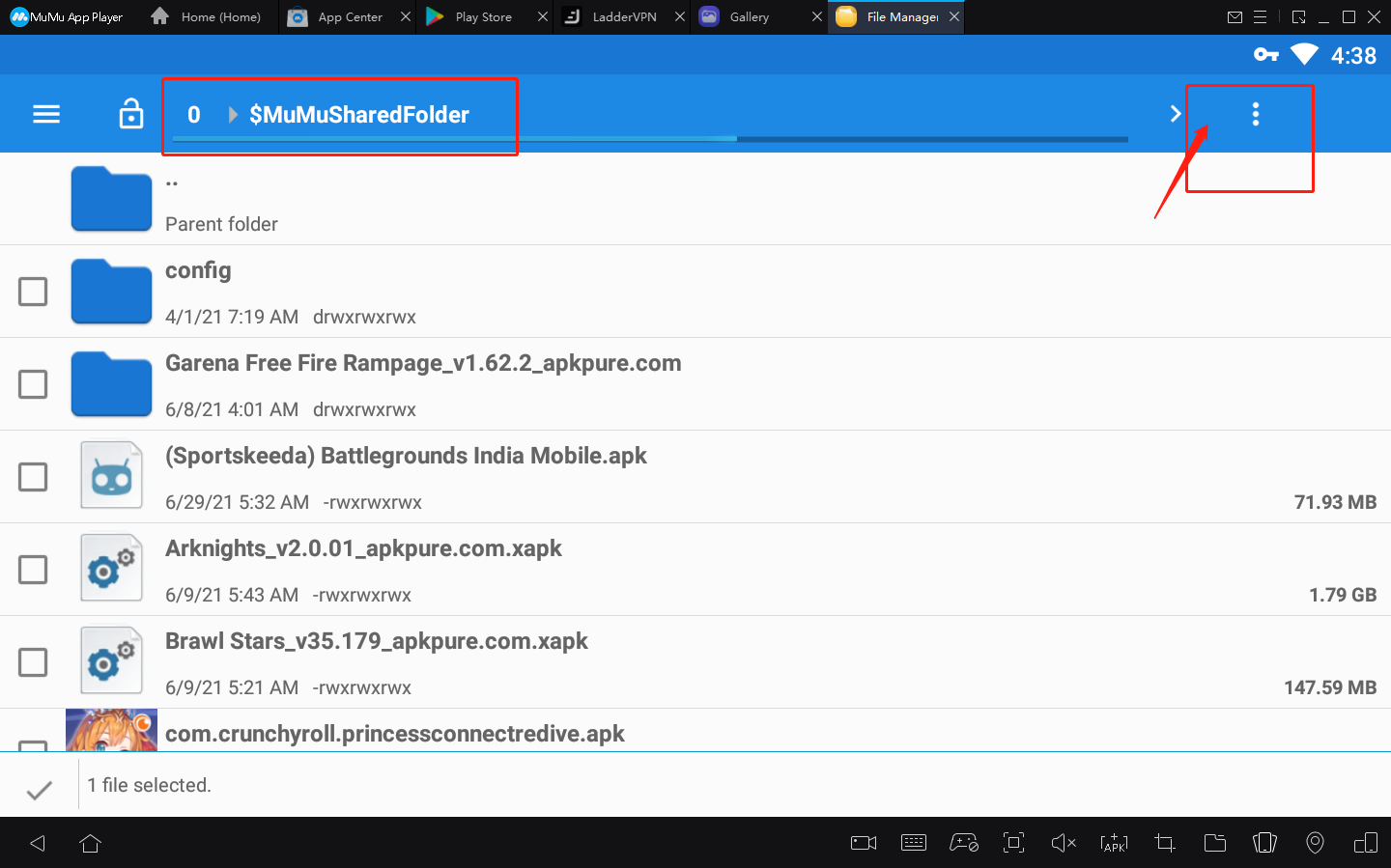Click the Brawl Stars xapk gear file icon
Image resolution: width=1391 pixels, height=868 pixels.
(111, 661)
